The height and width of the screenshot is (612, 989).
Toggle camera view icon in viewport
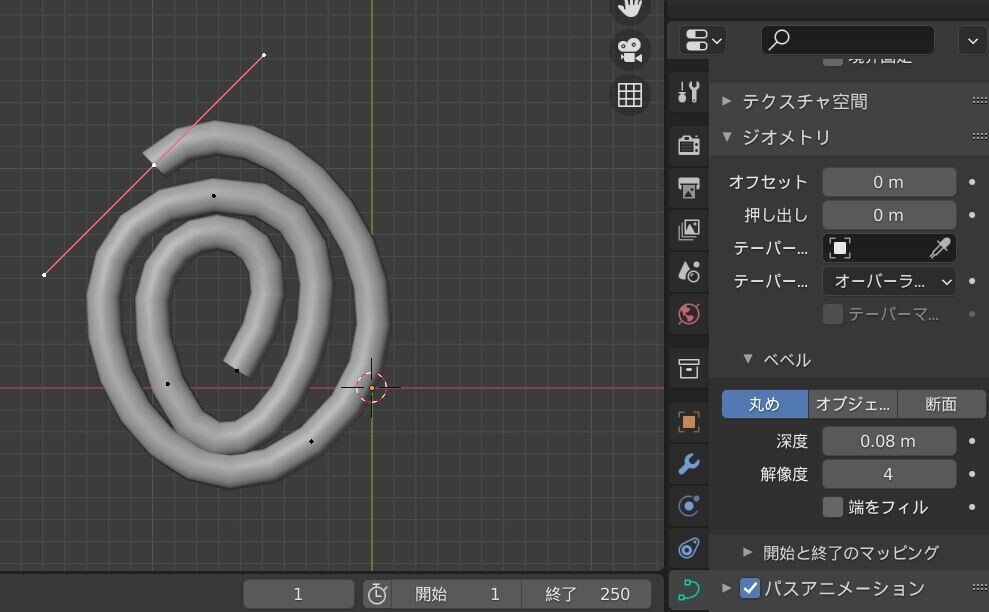click(629, 50)
